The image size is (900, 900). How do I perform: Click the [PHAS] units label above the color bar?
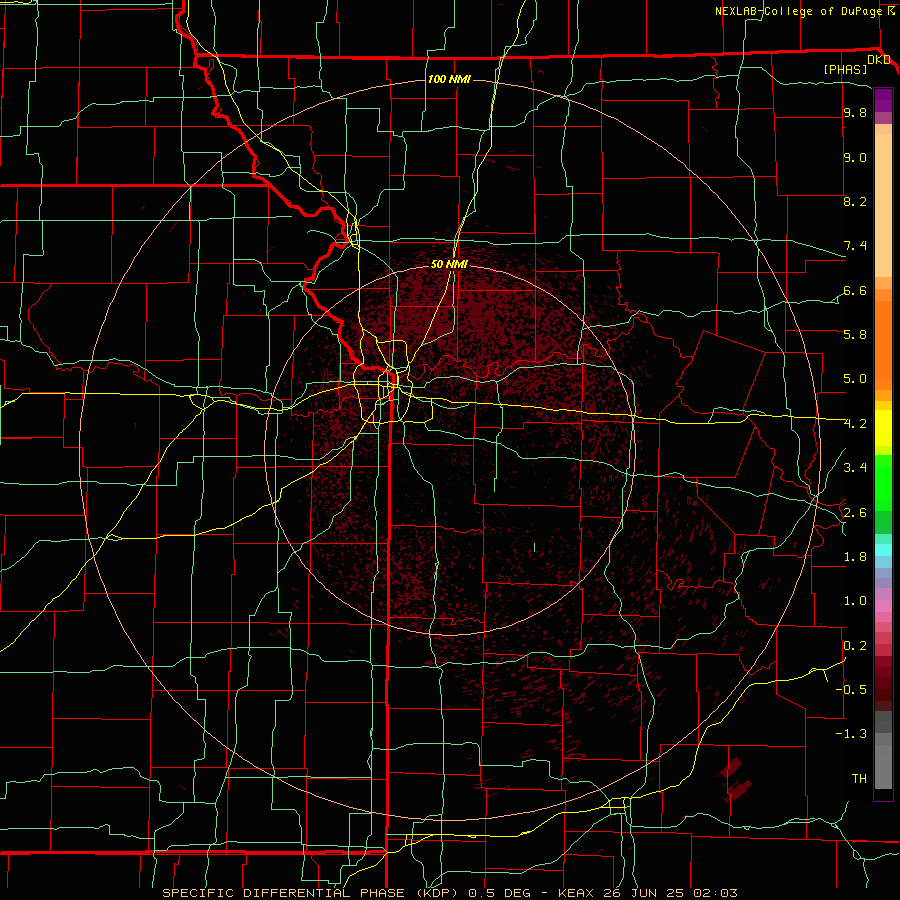coord(845,69)
